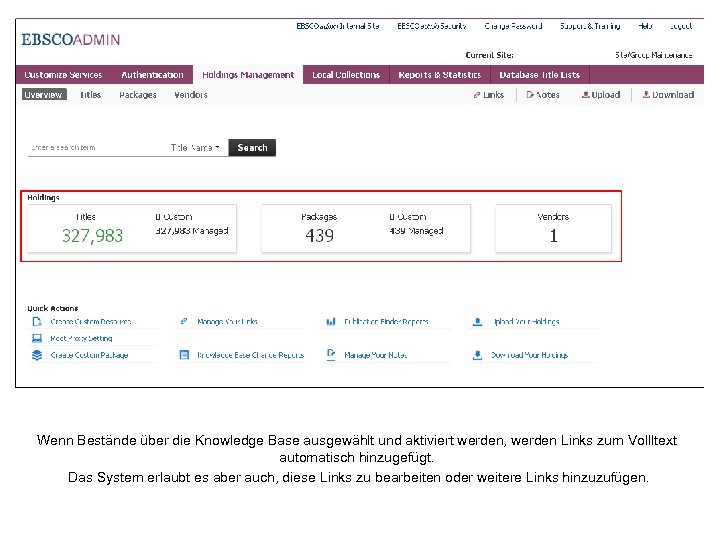Viewport: 720px width, 540px height.
Task: Click the Root Proxy Setting monitor icon
Action: click(37, 338)
